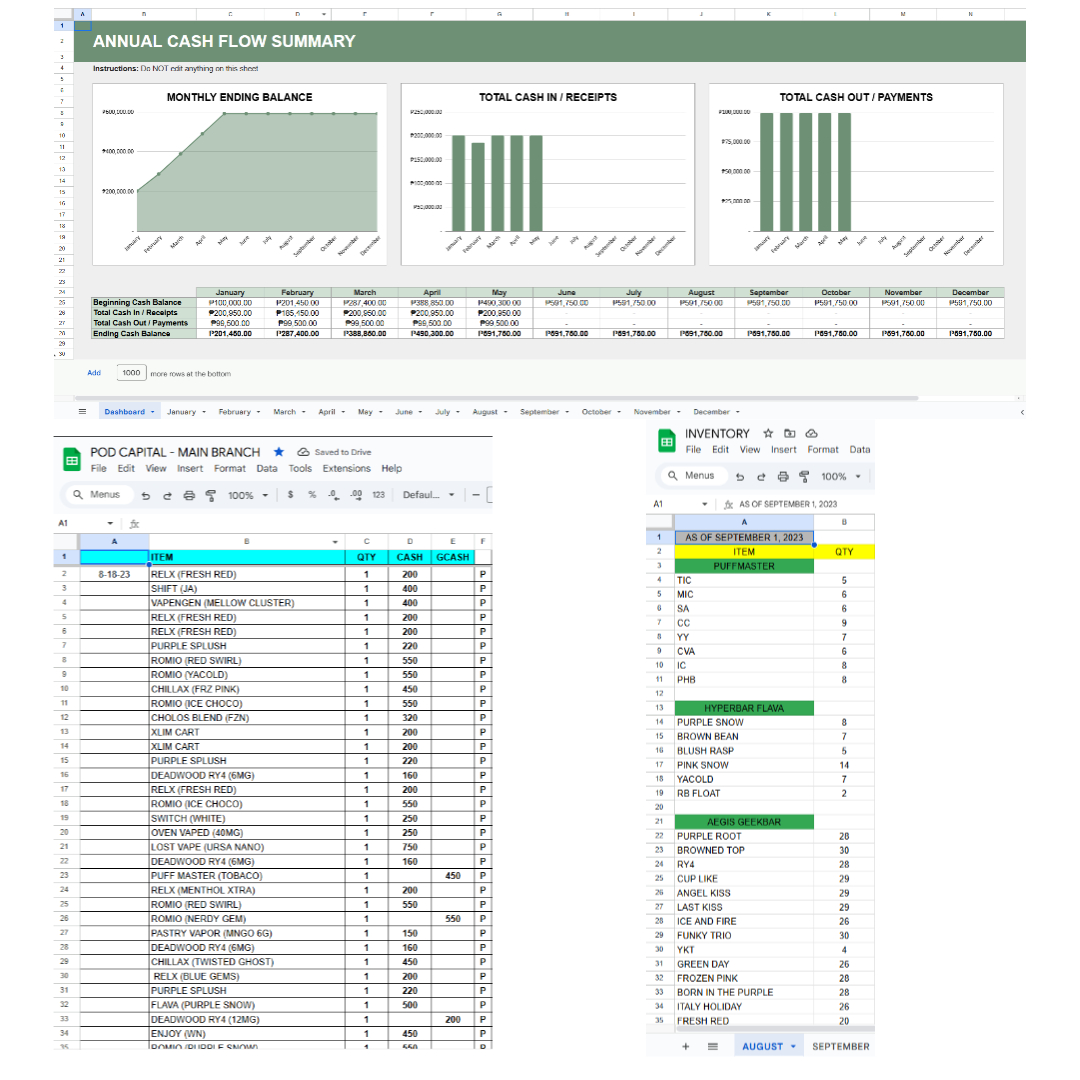Open the File menu in POD CAPITAL
1080x1080 pixels.
[98, 468]
